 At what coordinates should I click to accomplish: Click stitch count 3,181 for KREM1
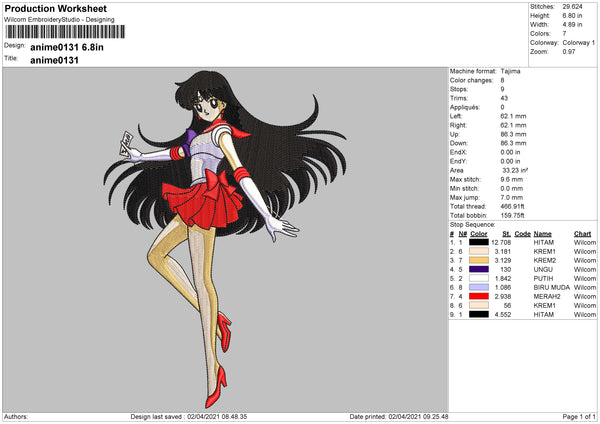(x=503, y=251)
